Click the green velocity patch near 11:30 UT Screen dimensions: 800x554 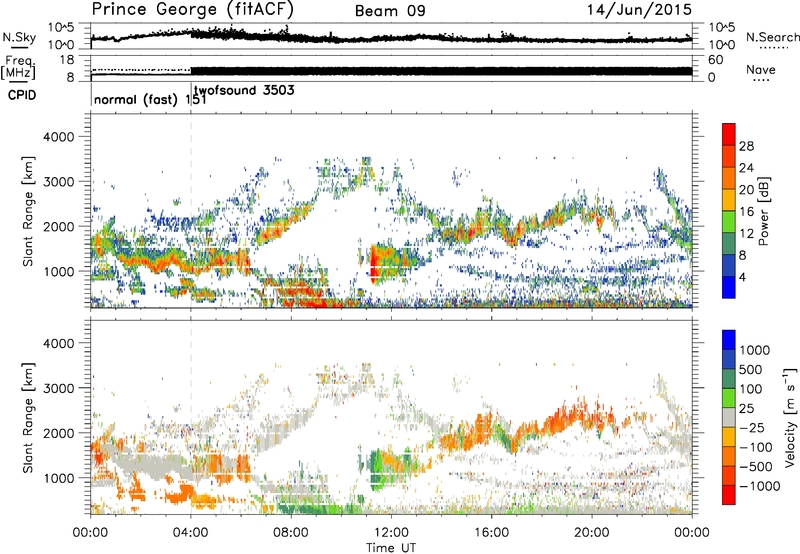pos(376,470)
